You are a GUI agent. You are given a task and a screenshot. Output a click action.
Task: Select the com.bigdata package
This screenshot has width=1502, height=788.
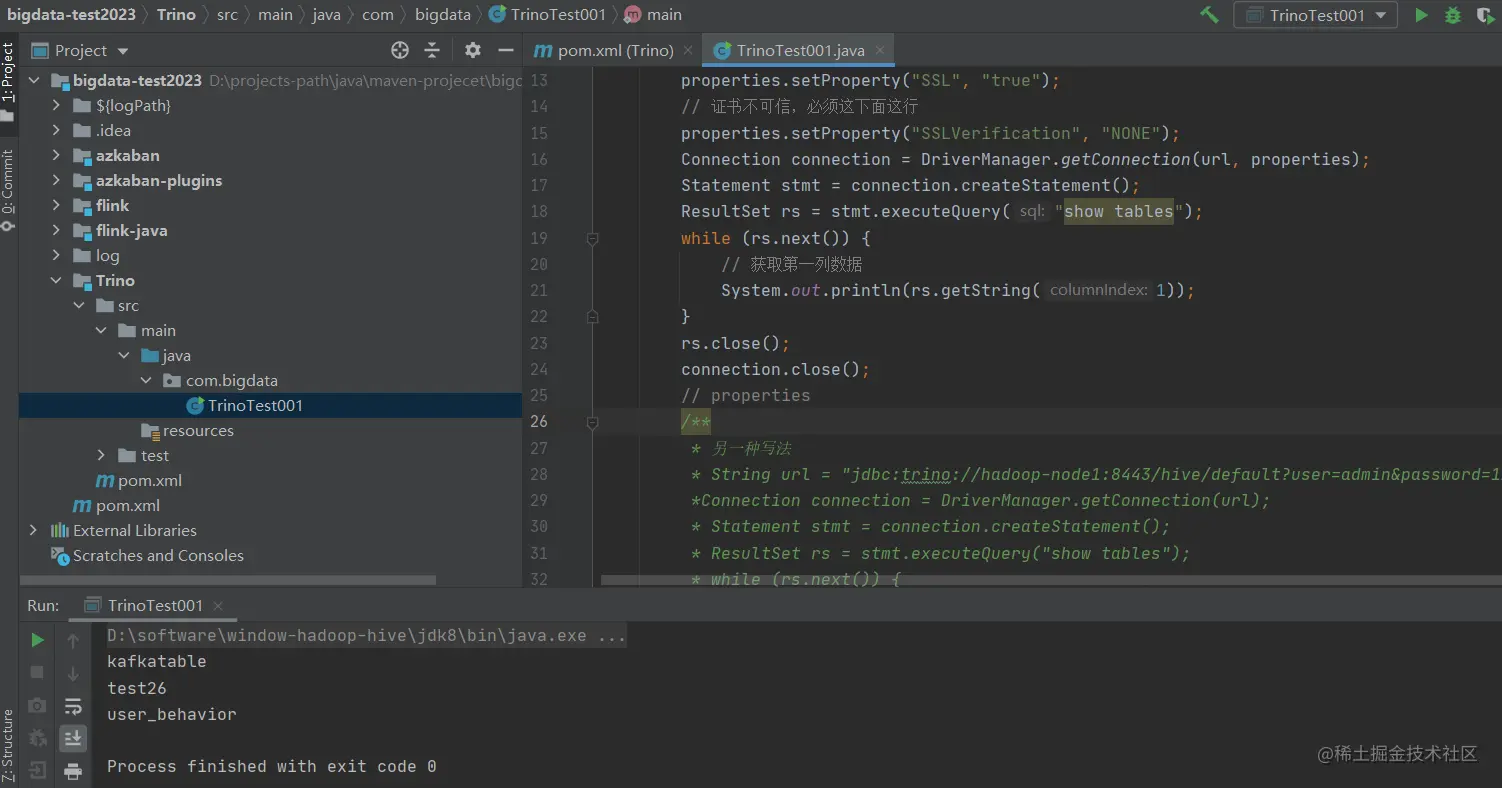[231, 380]
